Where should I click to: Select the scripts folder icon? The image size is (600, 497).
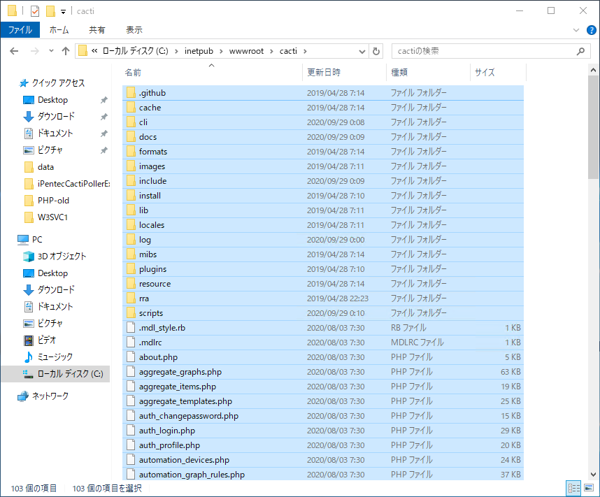(x=131, y=313)
